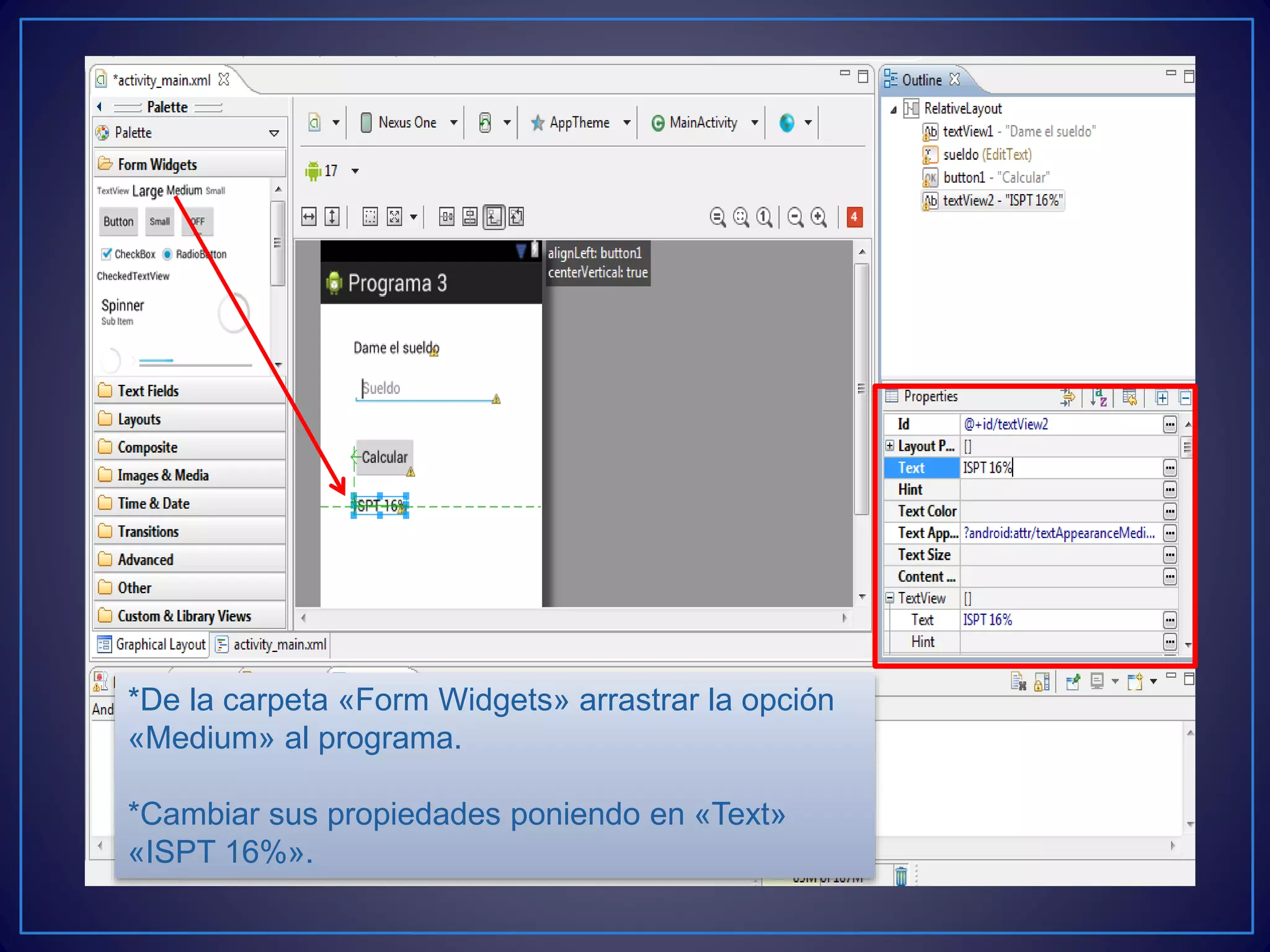The image size is (1270, 952).
Task: Click the Calcular button on canvas
Action: point(384,457)
